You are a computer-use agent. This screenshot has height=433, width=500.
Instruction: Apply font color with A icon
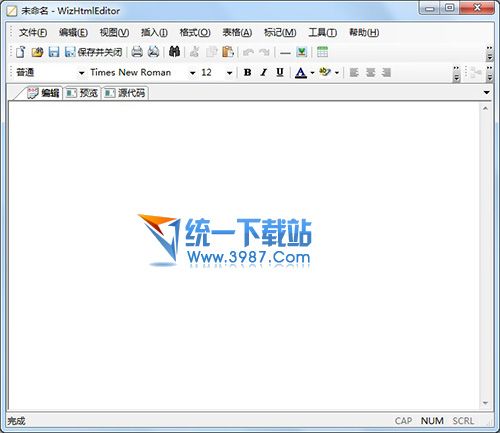click(301, 73)
